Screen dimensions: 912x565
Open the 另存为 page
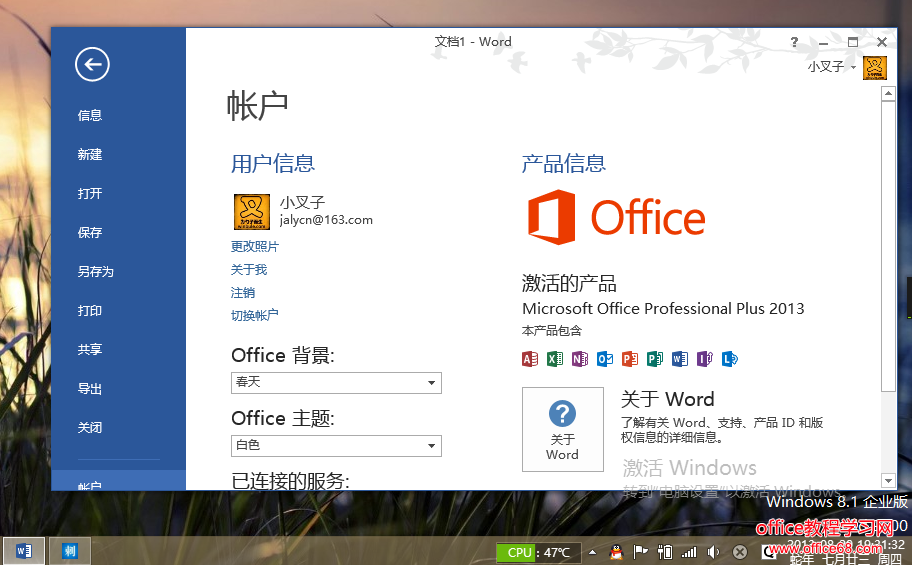(x=96, y=271)
